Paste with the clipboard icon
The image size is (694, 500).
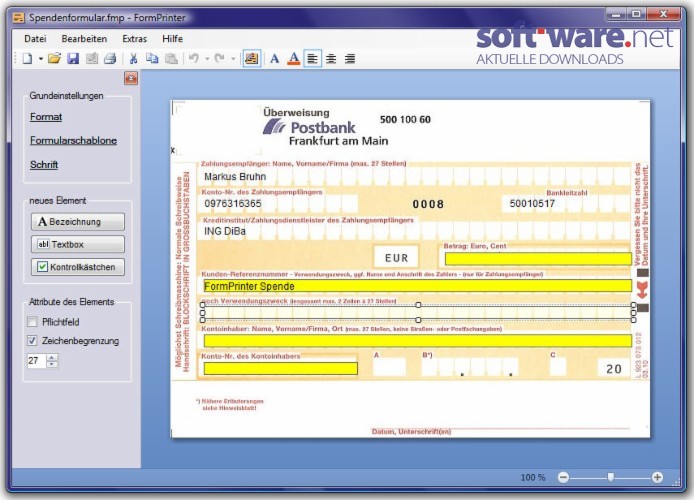point(171,59)
